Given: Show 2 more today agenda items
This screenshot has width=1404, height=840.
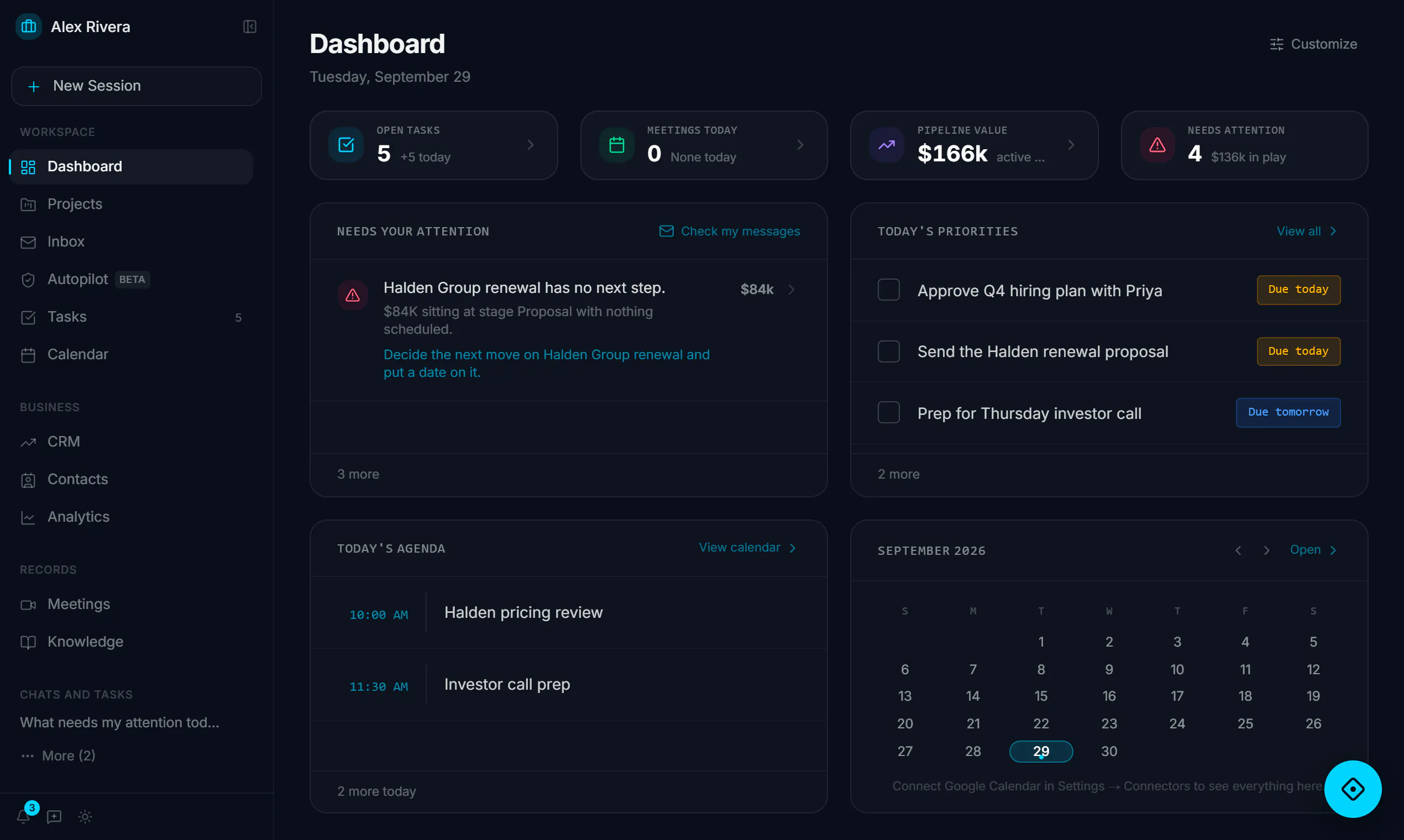Looking at the screenshot, I should pyautogui.click(x=376, y=791).
